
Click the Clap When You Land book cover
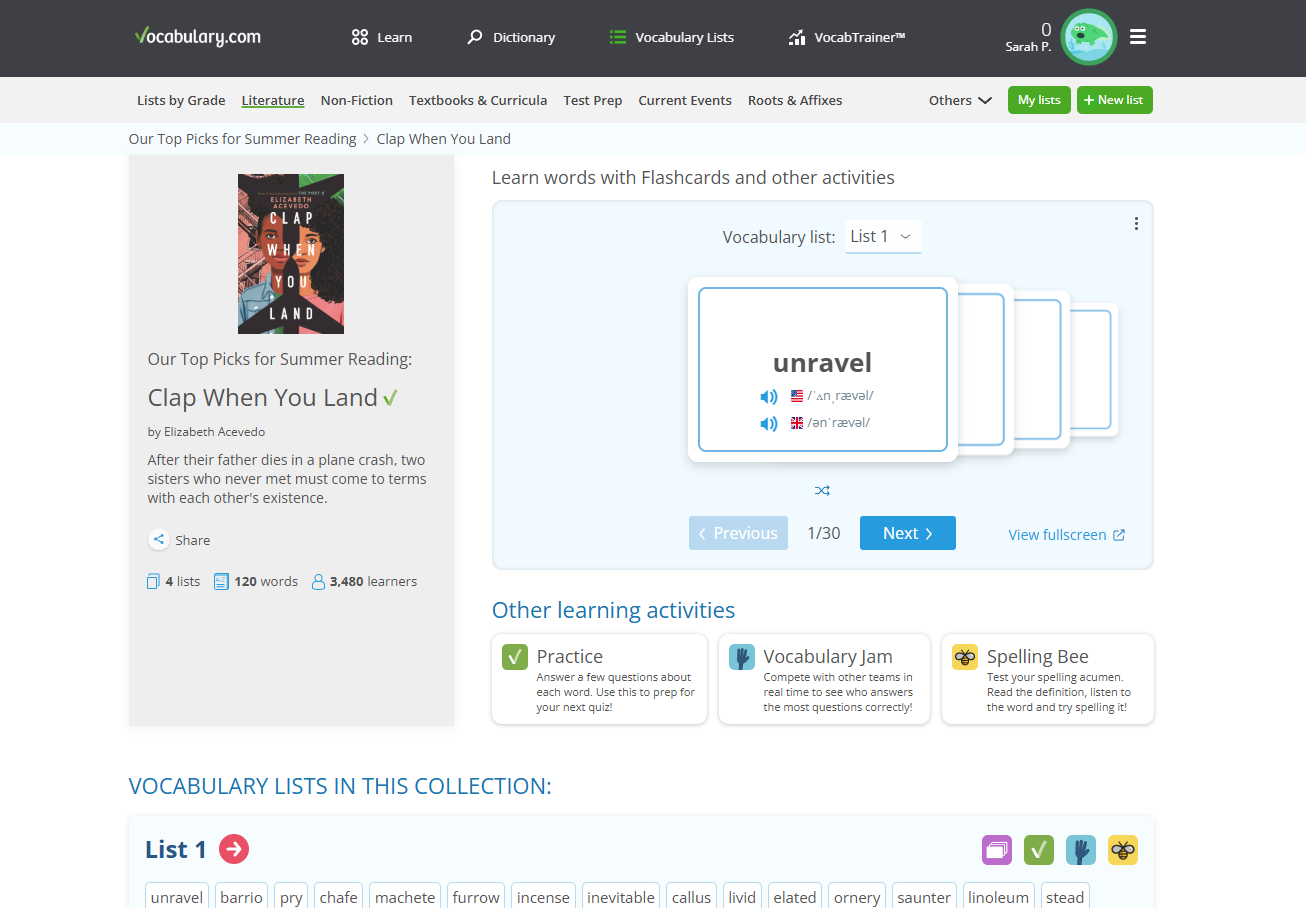[291, 254]
